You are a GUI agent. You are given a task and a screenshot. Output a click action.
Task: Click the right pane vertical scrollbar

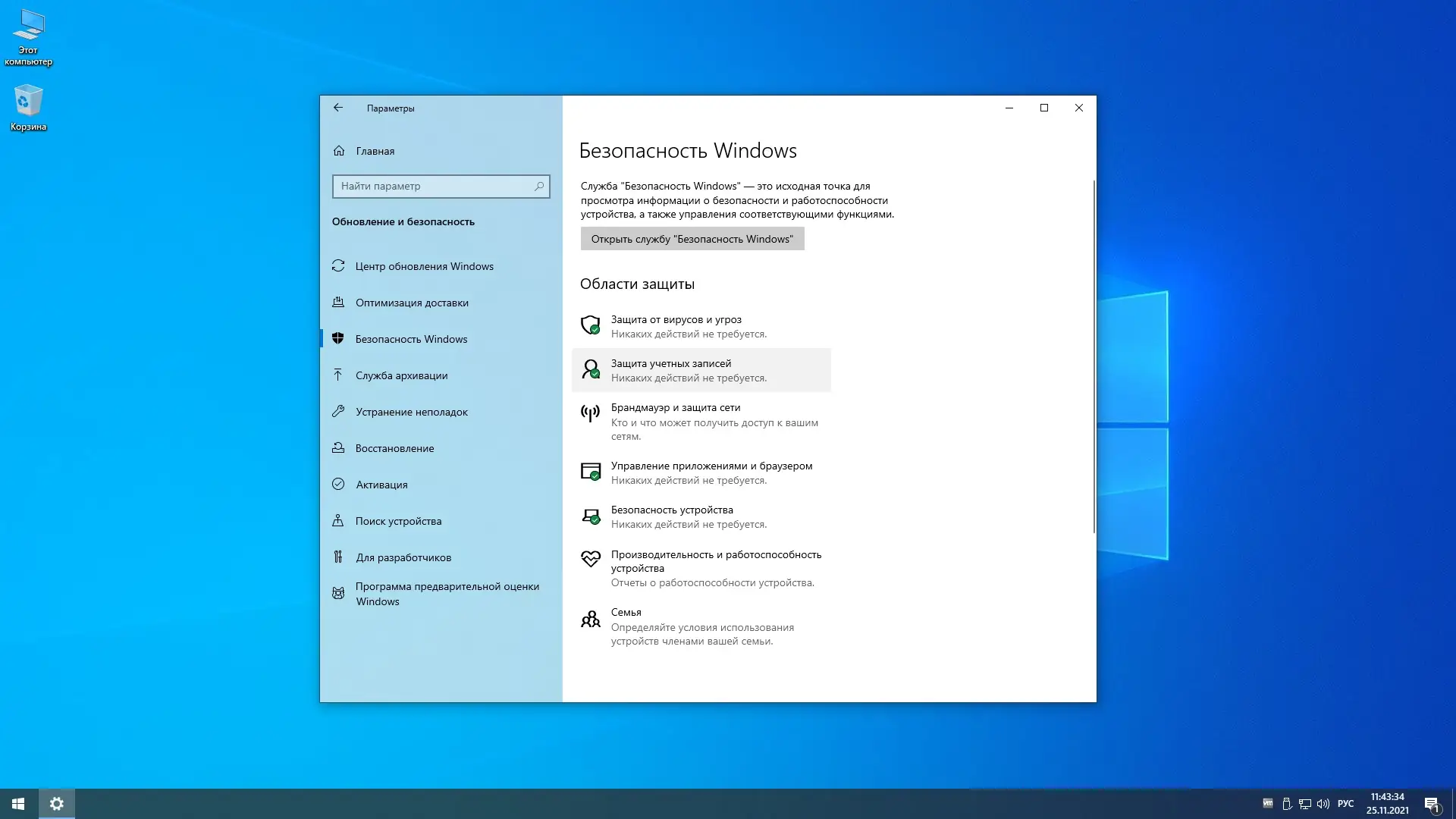(x=1094, y=356)
